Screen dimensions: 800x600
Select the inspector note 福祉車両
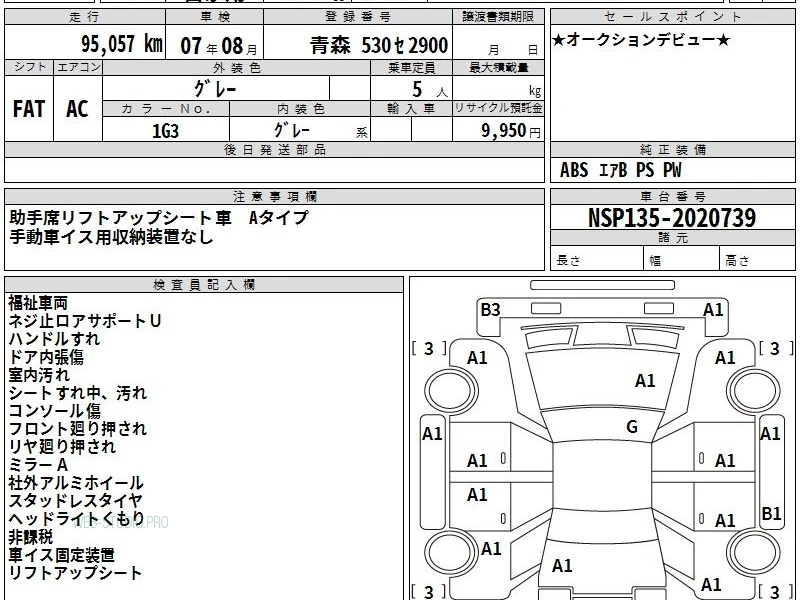coord(38,303)
